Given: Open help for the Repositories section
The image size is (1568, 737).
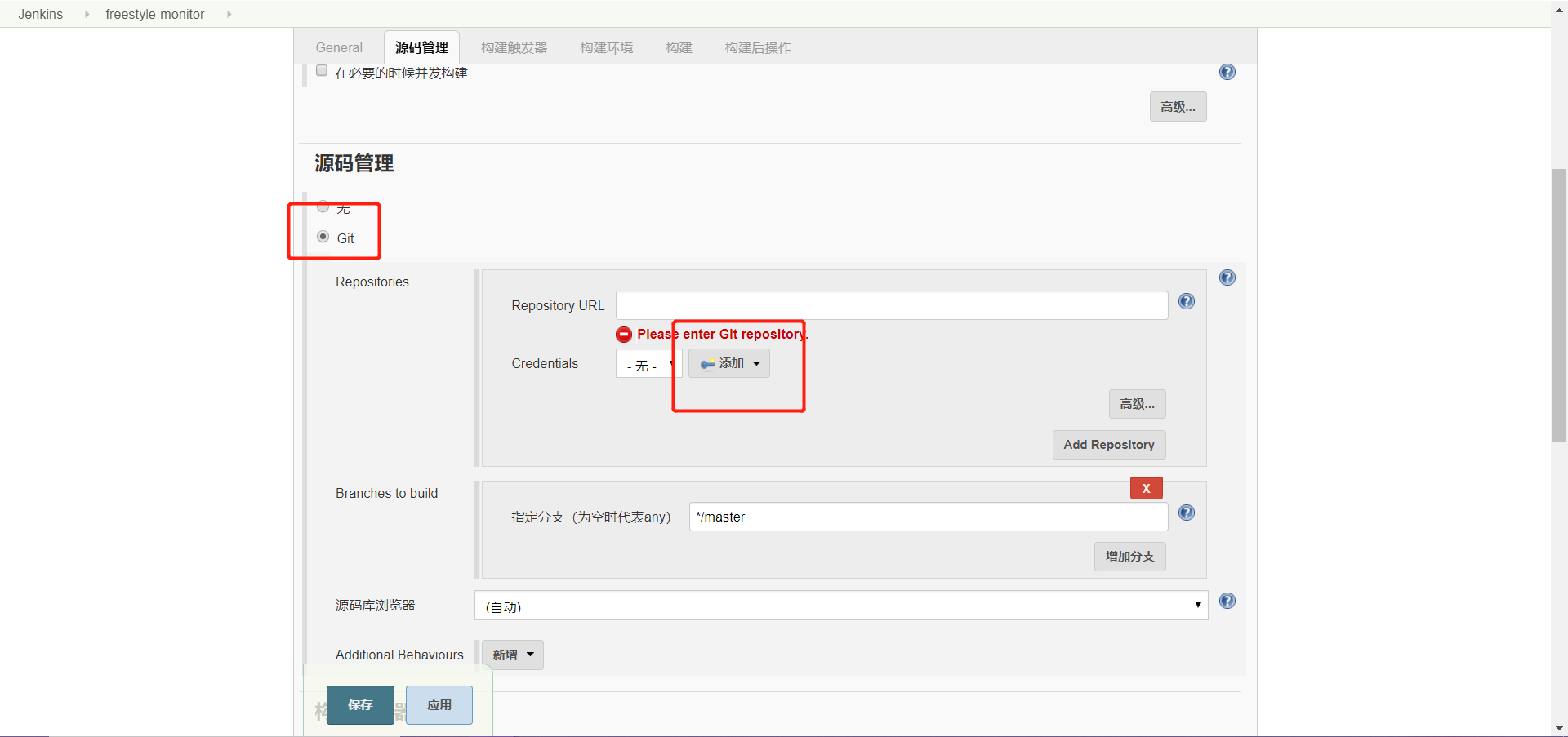Looking at the screenshot, I should tap(1227, 277).
